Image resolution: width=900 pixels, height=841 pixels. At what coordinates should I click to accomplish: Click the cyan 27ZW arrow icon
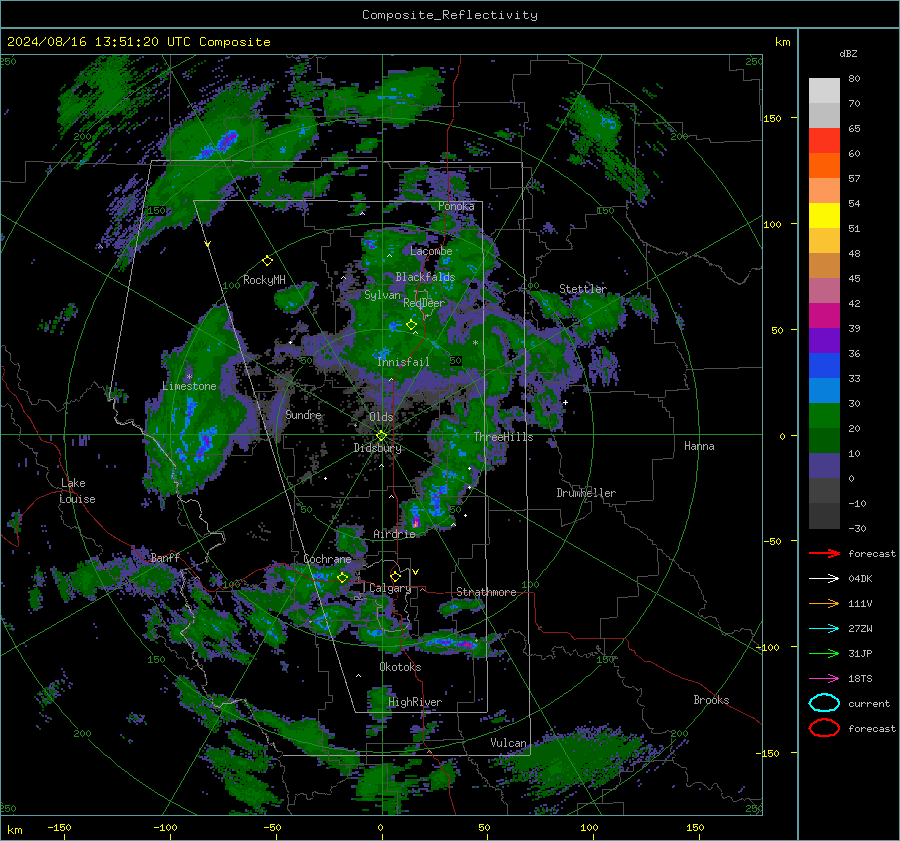tap(824, 629)
